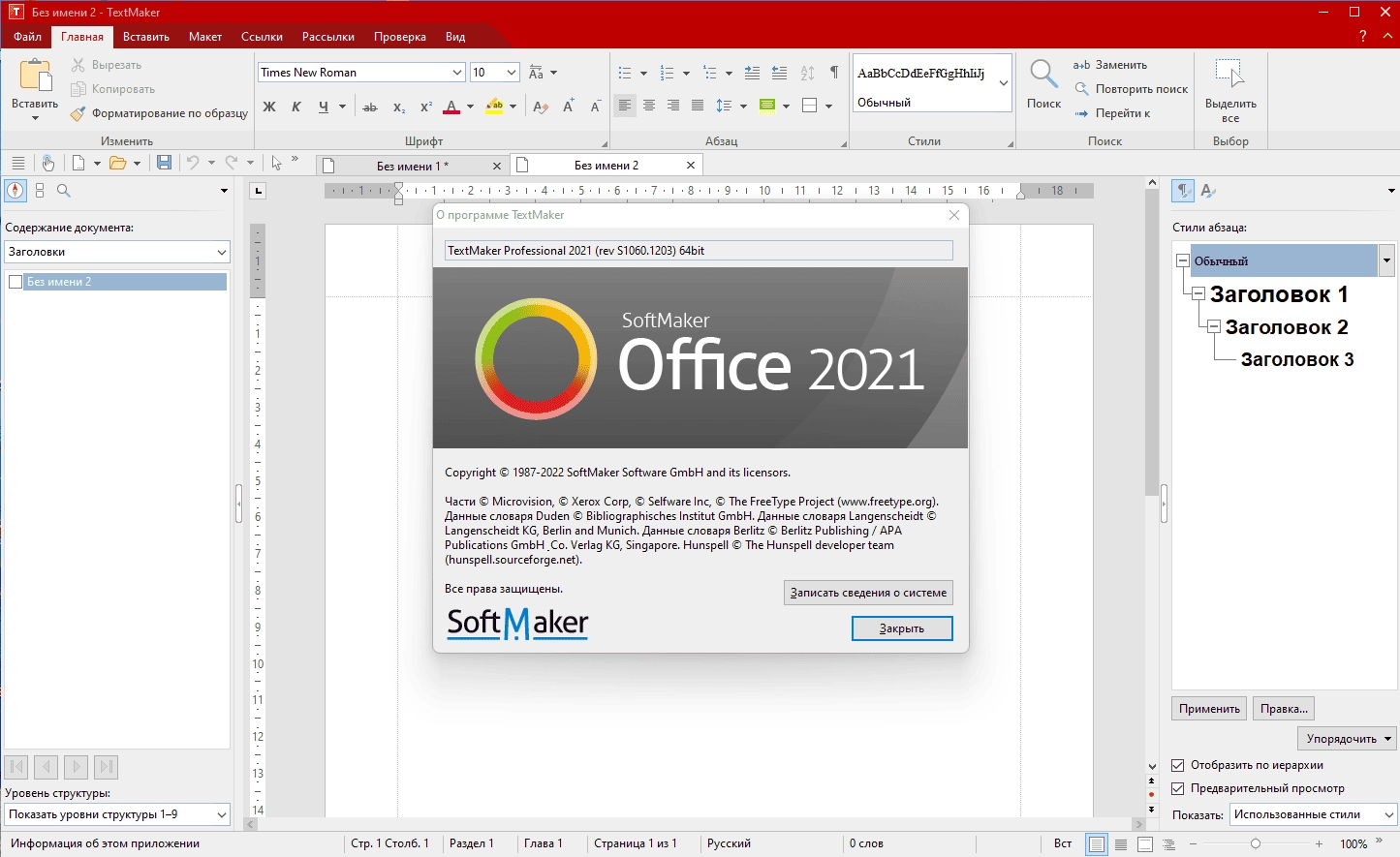
Task: Open the font name dropdown
Action: (x=457, y=73)
